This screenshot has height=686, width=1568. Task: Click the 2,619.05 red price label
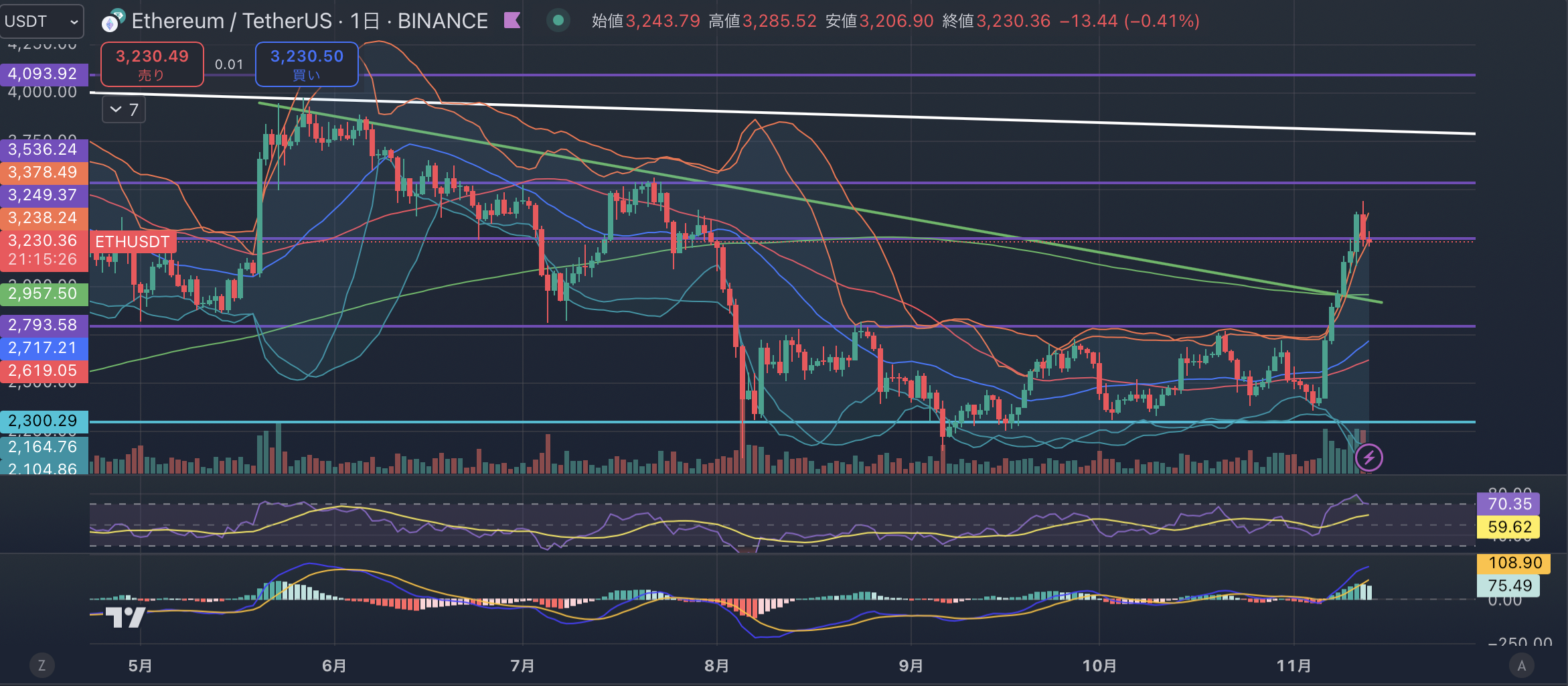44,370
